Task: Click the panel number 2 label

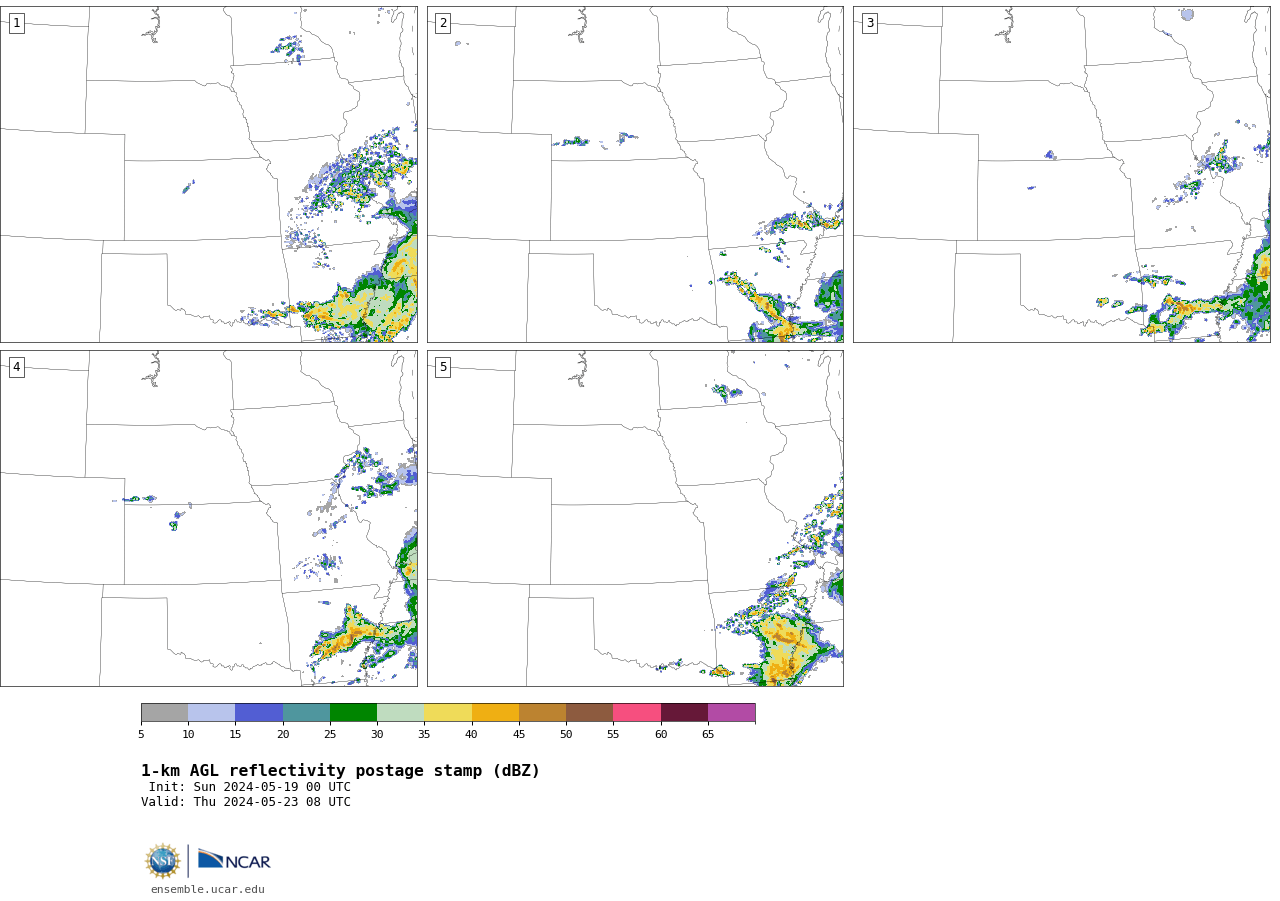Action: (443, 23)
